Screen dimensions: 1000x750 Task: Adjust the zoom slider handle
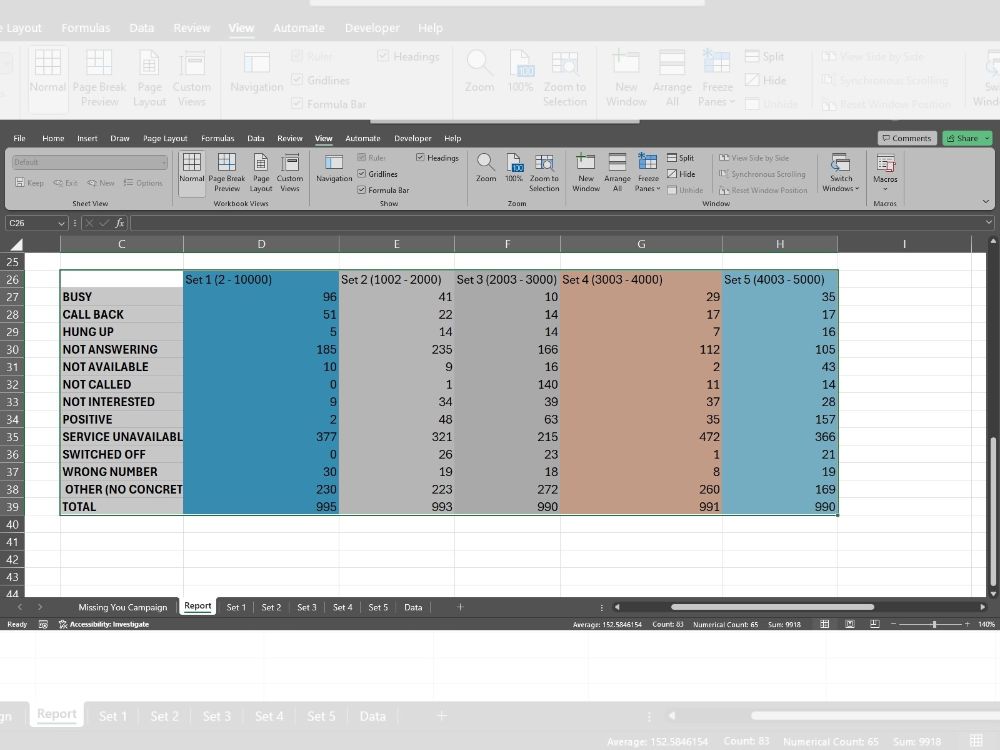click(934, 624)
